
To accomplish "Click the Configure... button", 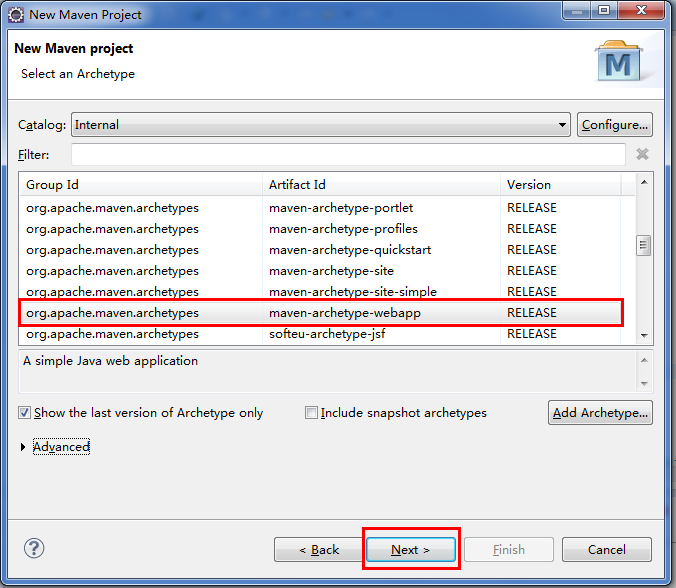I will [615, 125].
